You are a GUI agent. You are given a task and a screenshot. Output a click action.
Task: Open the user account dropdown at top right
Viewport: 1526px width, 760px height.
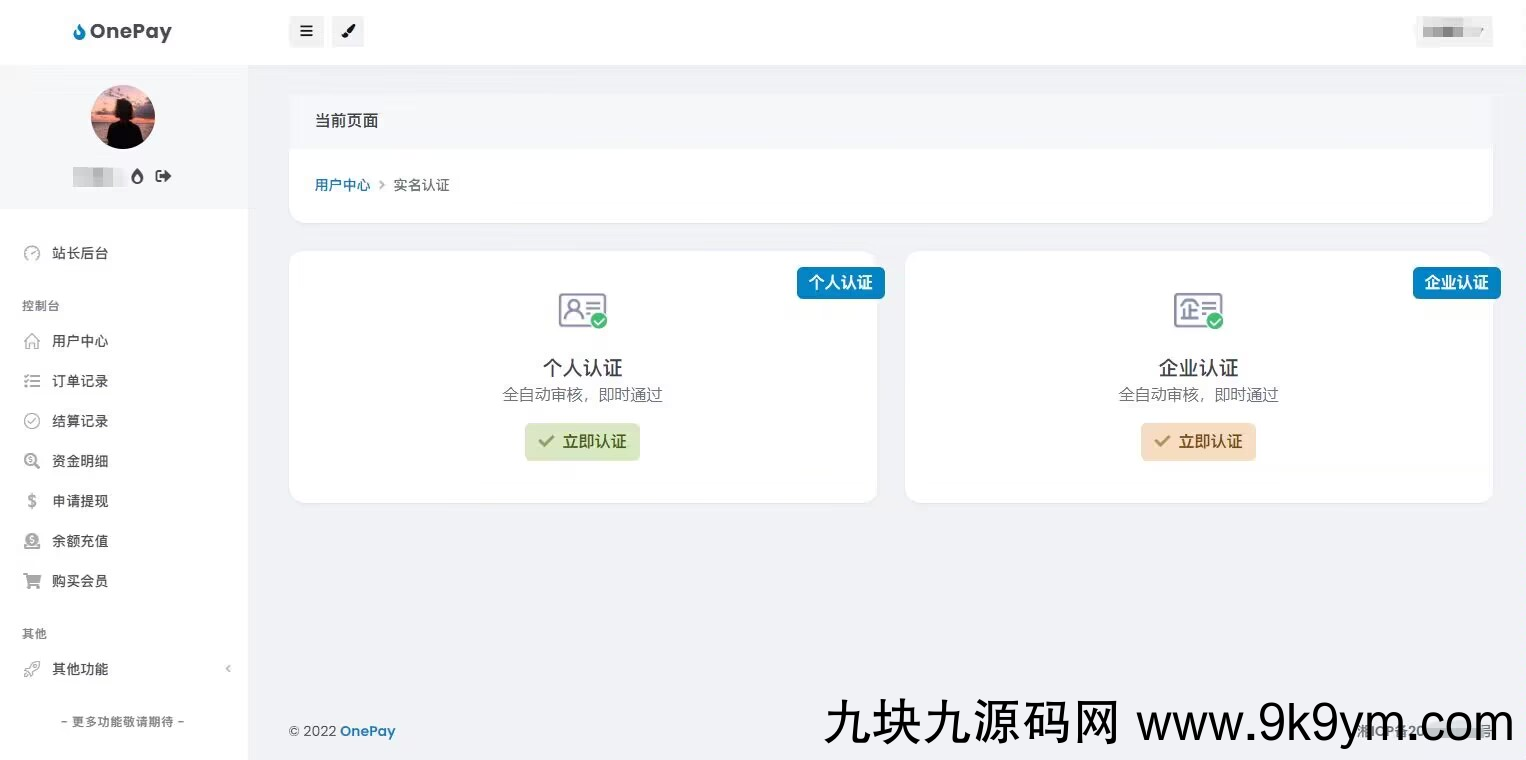1453,31
